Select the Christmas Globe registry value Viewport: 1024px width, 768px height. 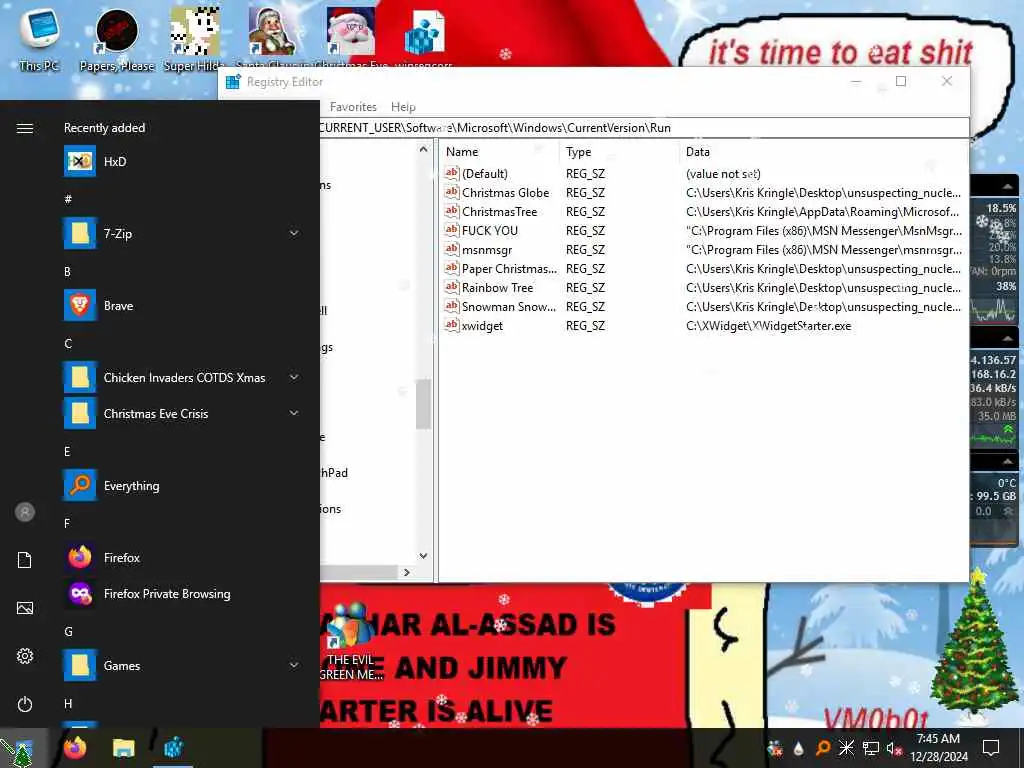[x=505, y=193]
